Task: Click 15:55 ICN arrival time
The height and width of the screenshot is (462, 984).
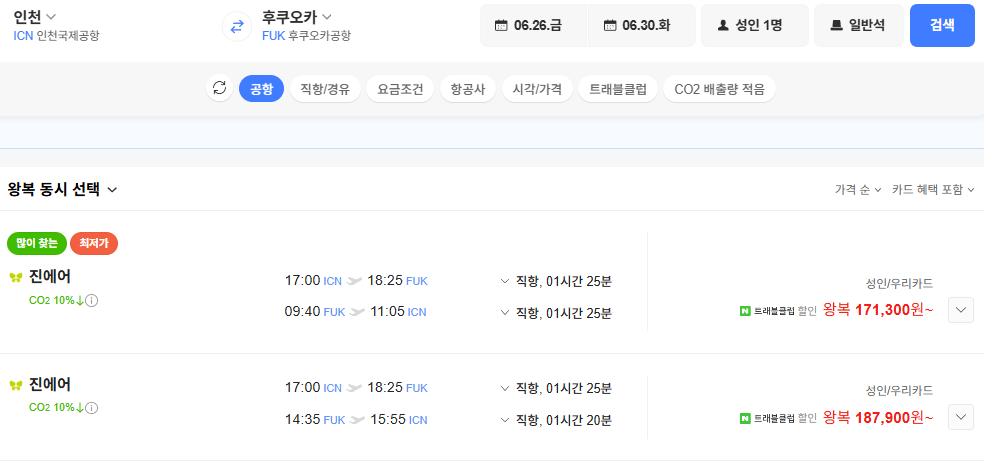Action: coord(398,420)
